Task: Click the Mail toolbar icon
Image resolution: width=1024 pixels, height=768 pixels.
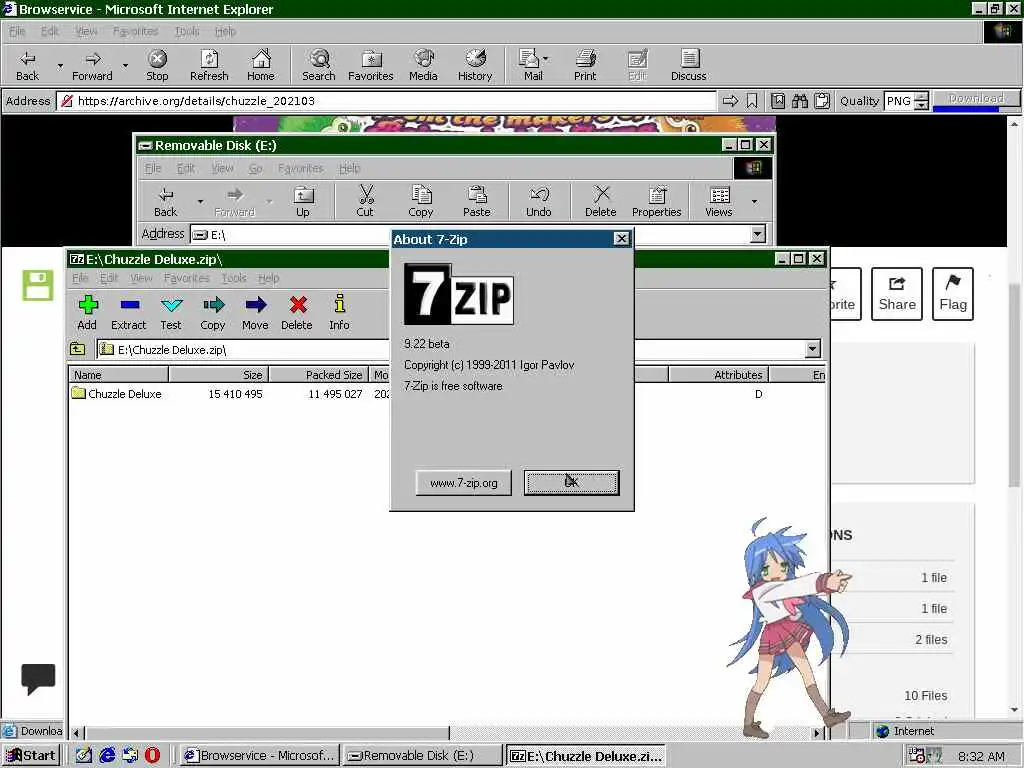Action: (533, 65)
